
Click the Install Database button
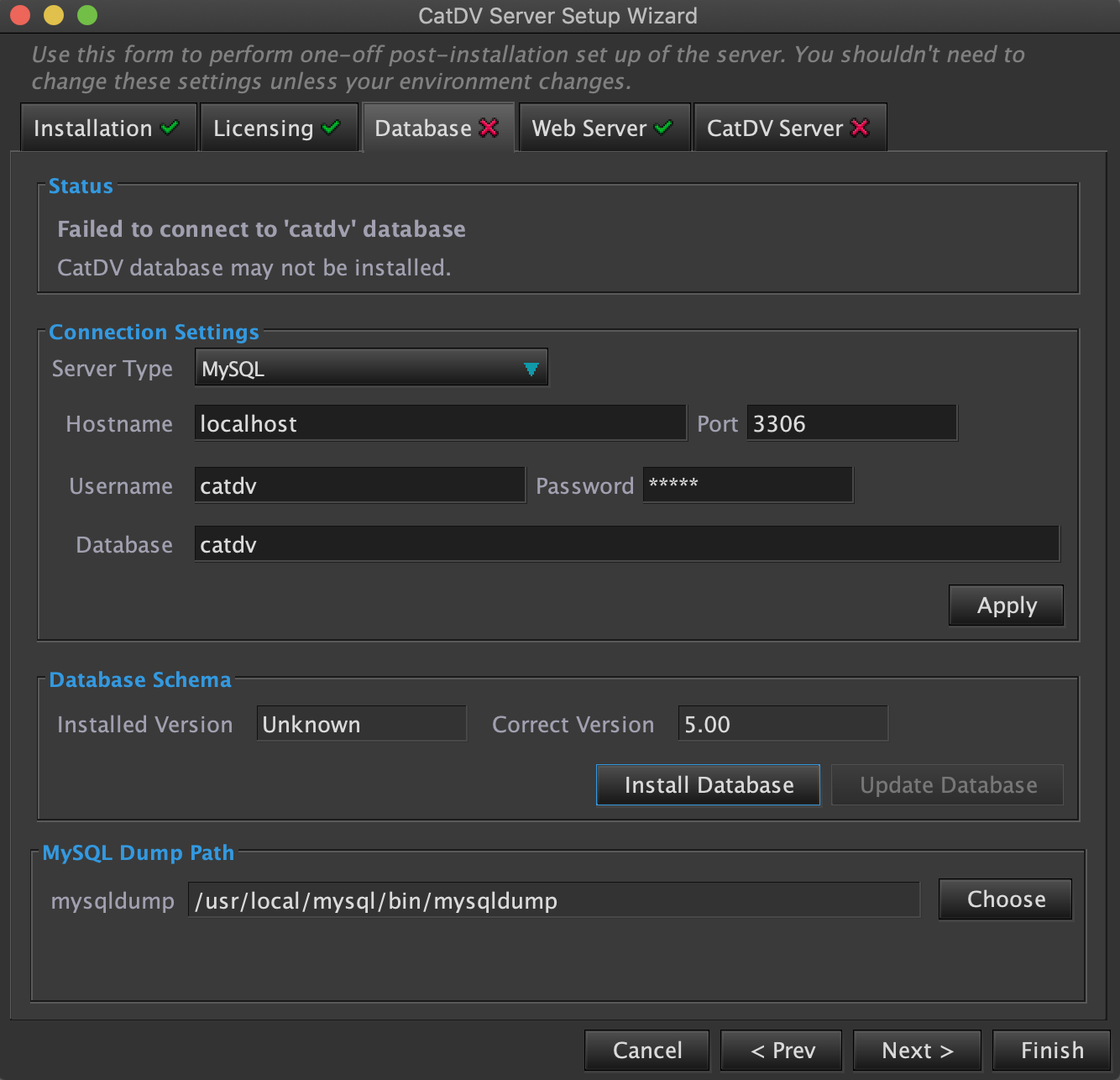pyautogui.click(x=708, y=784)
